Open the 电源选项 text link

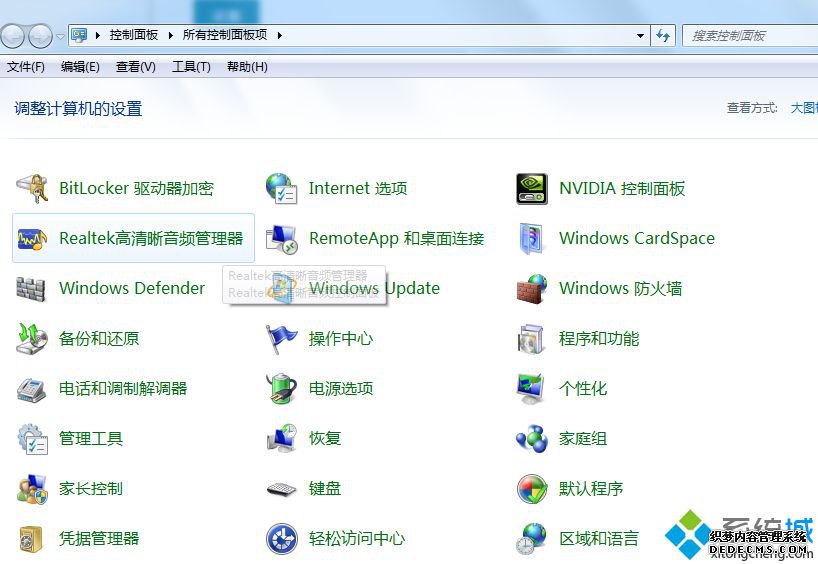click(x=341, y=389)
